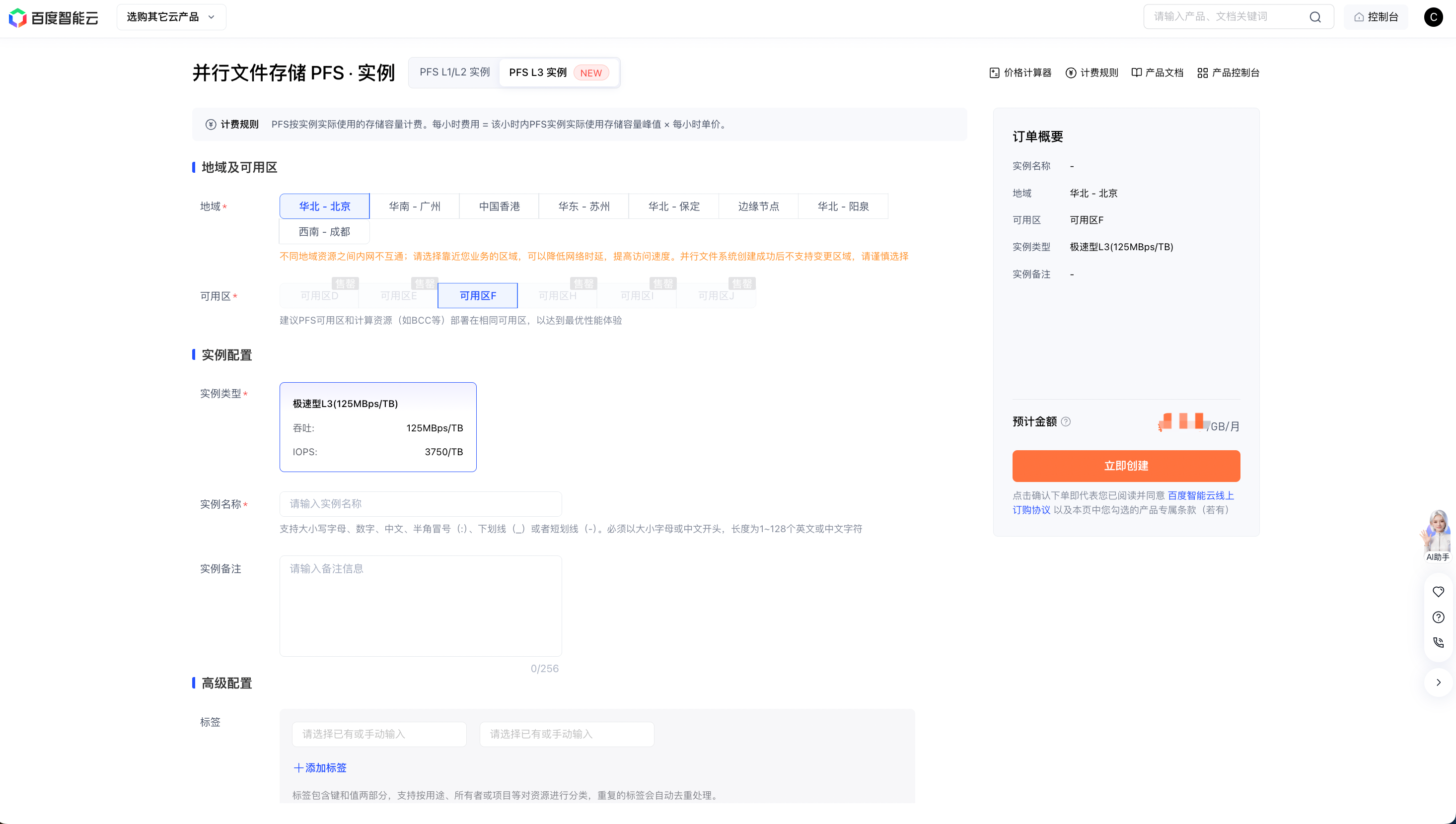The image size is (1456, 824).
Task: Click the home icon in 控制台 button
Action: click(x=1359, y=17)
